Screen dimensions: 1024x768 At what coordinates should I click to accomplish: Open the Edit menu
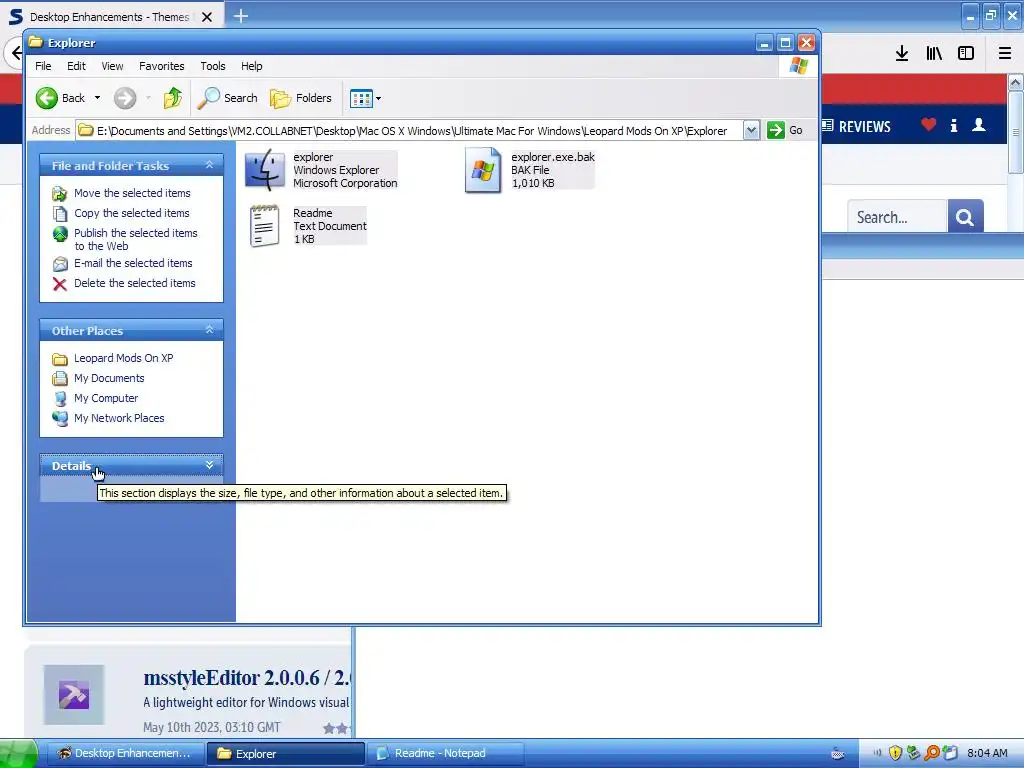tap(76, 66)
